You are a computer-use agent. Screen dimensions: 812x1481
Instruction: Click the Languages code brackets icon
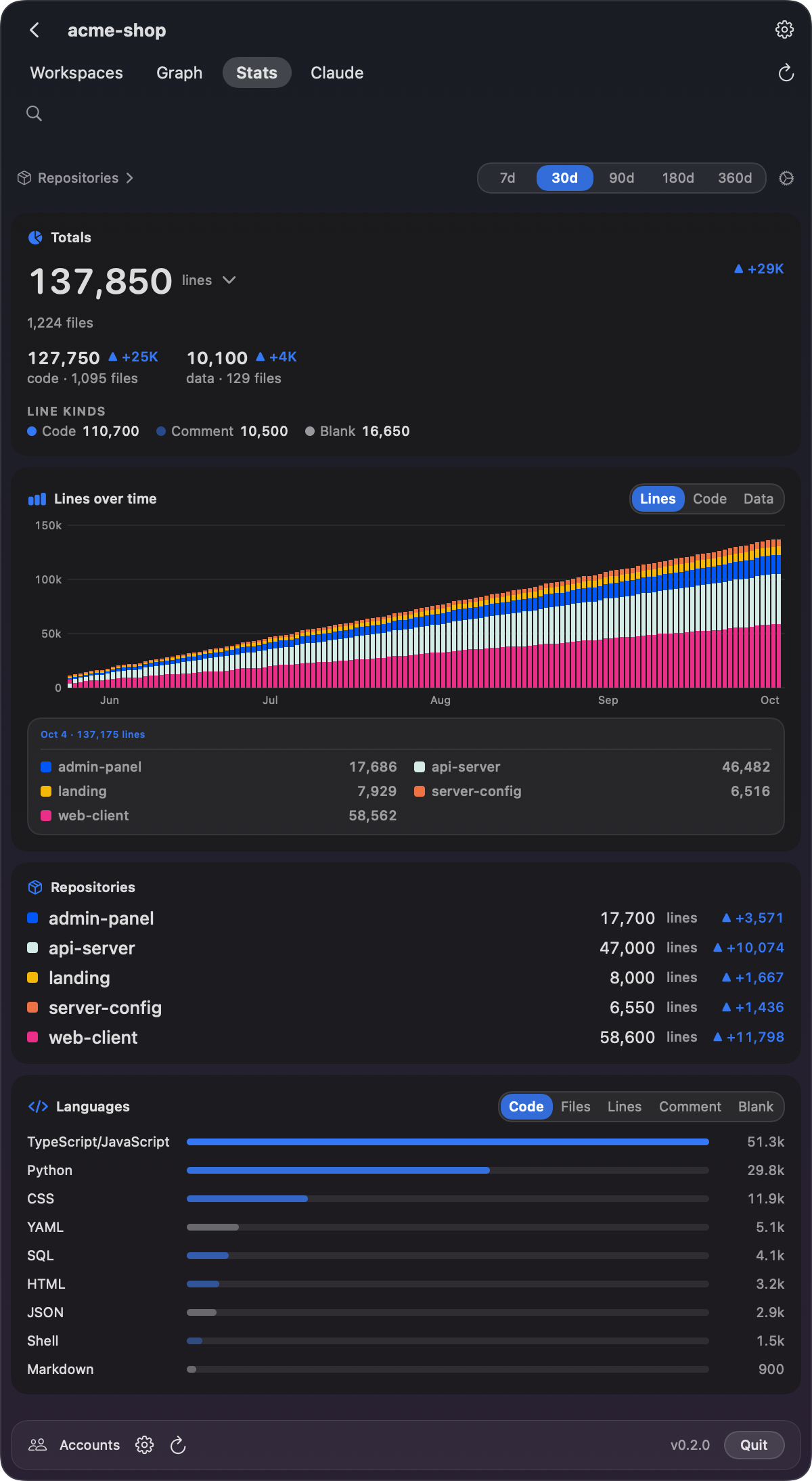(x=38, y=1107)
